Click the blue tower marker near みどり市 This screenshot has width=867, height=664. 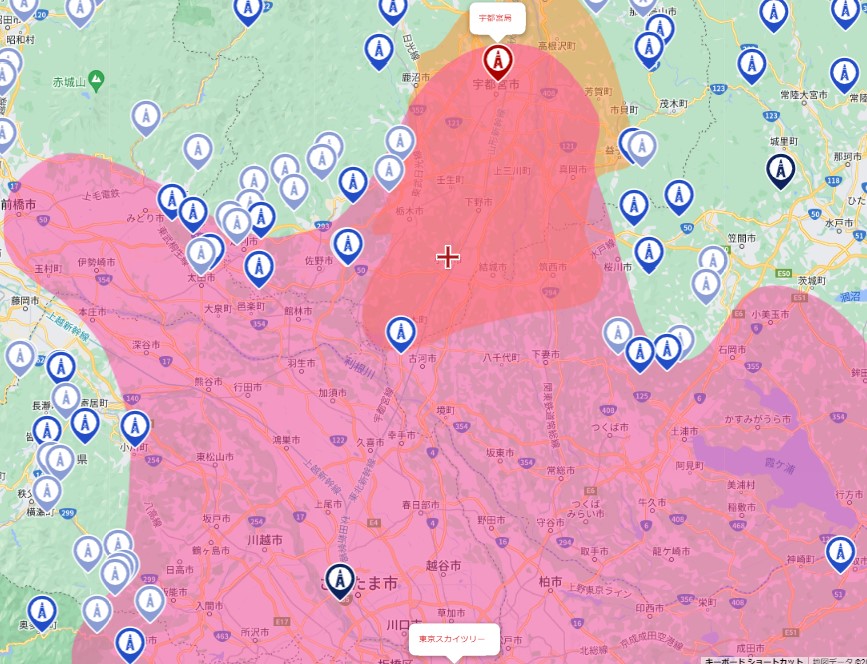(172, 200)
